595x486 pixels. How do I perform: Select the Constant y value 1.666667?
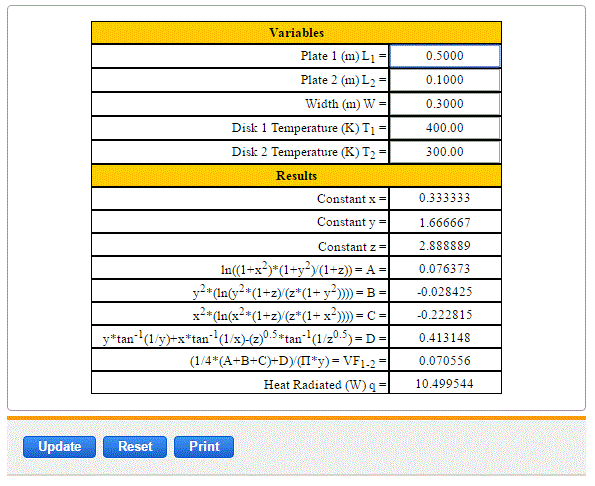445,222
